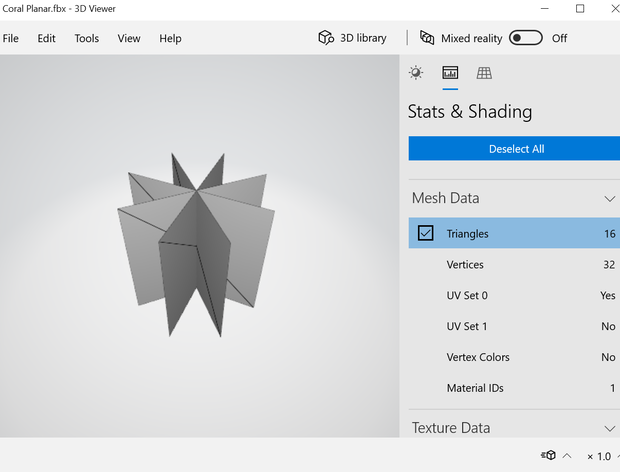Open the Tools menu
The height and width of the screenshot is (472, 620).
[87, 38]
